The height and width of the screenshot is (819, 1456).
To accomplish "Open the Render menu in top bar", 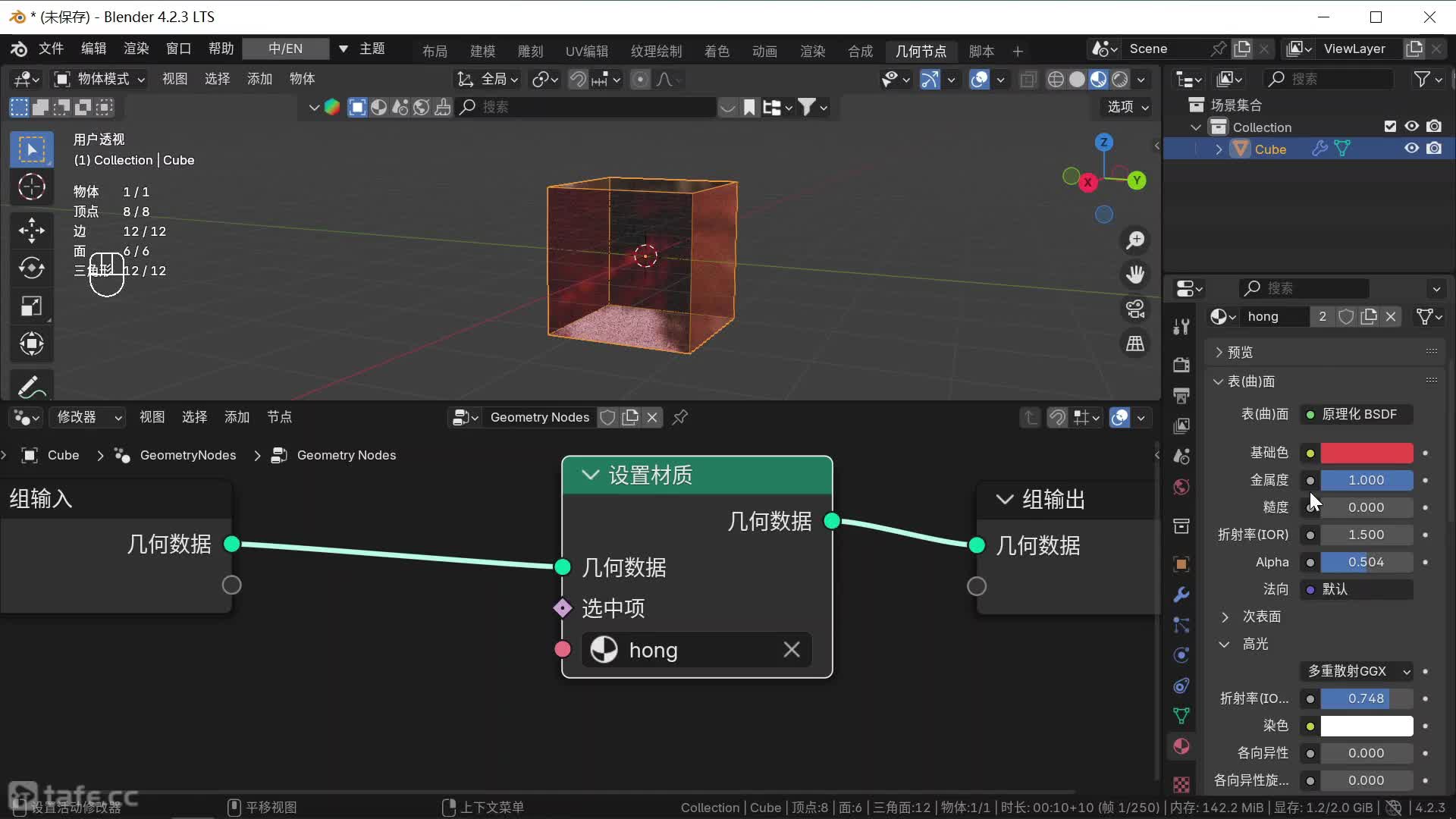I will pyautogui.click(x=136, y=49).
